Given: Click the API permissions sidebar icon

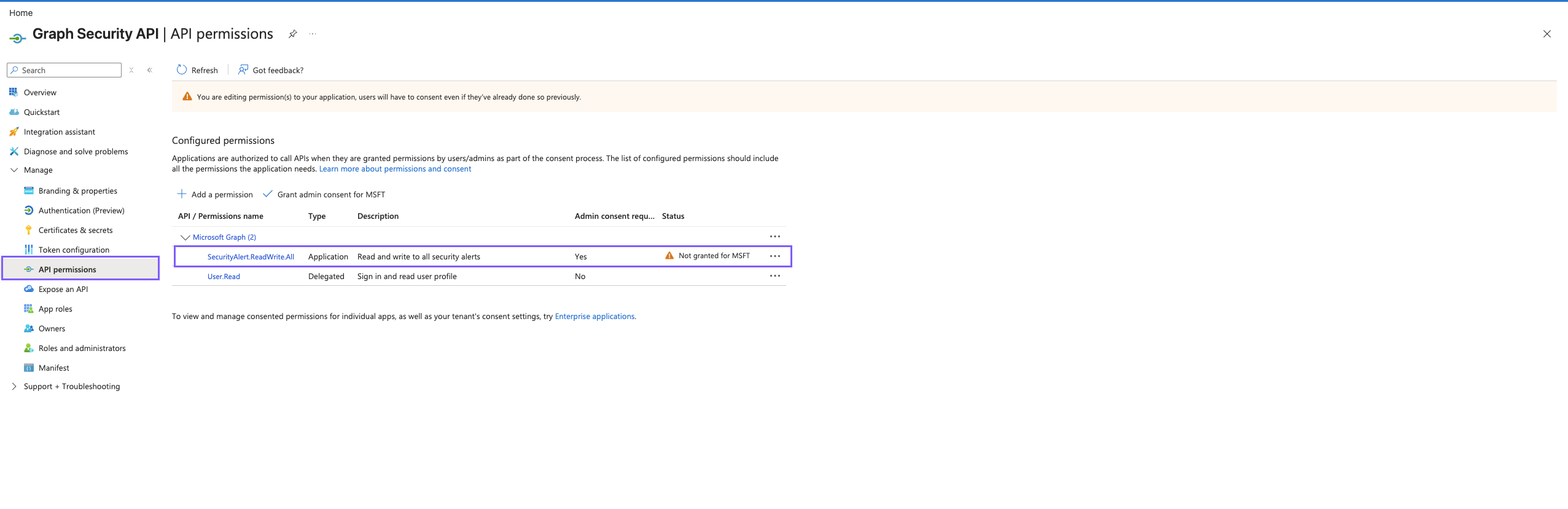Looking at the screenshot, I should coord(28,269).
